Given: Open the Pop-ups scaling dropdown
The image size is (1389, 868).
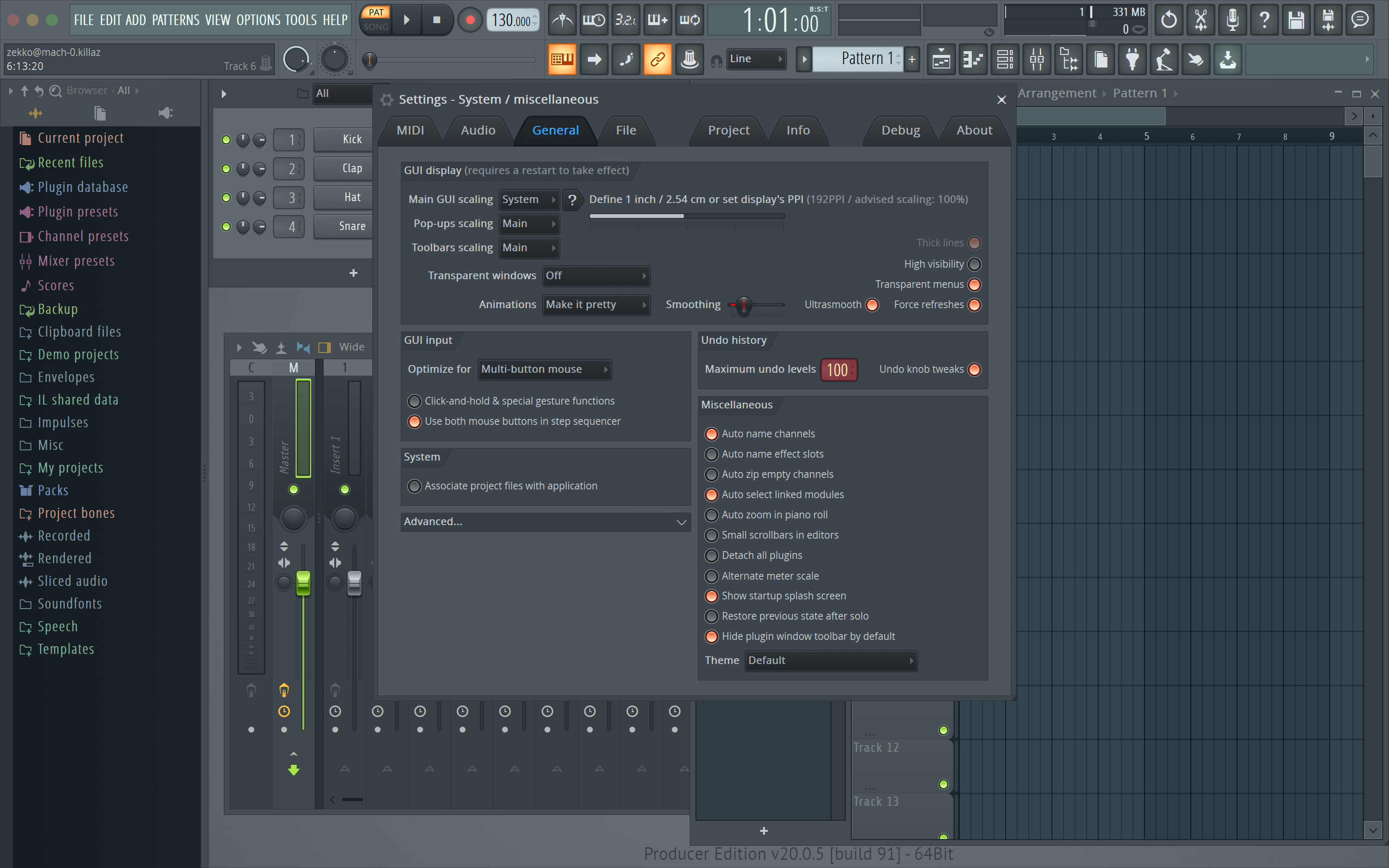Looking at the screenshot, I should (529, 224).
